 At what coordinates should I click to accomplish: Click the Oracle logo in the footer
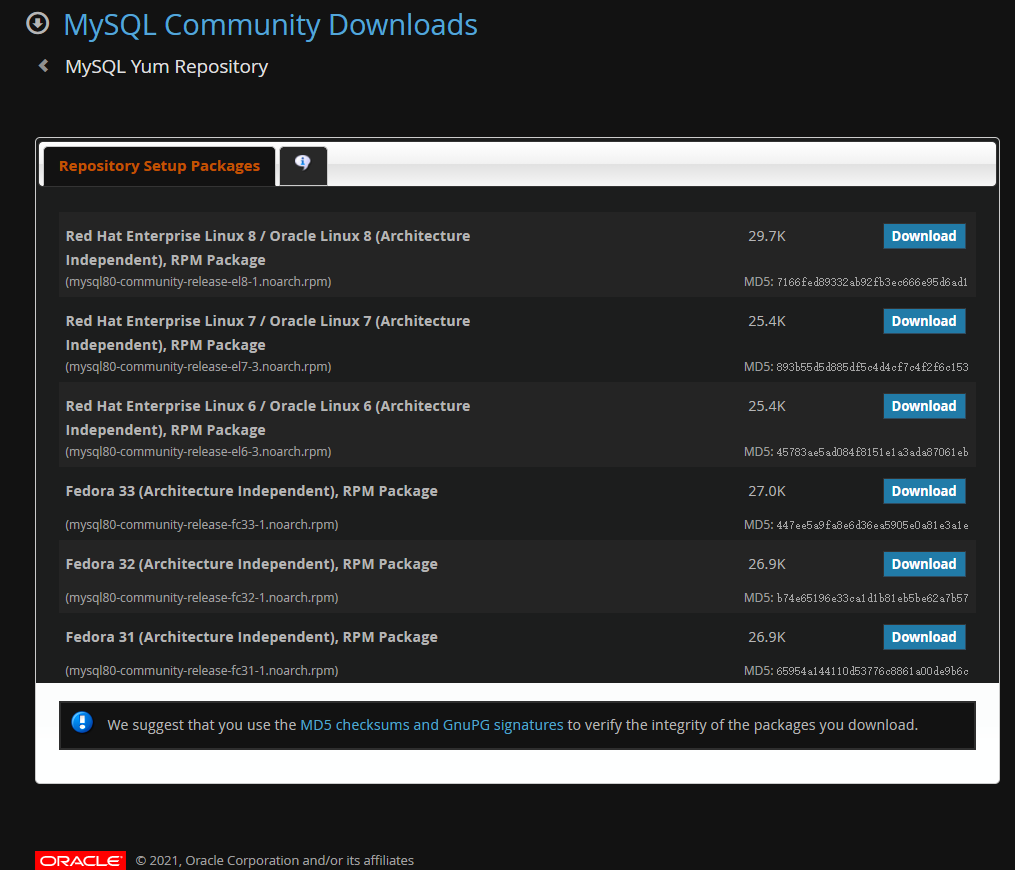tap(80, 860)
